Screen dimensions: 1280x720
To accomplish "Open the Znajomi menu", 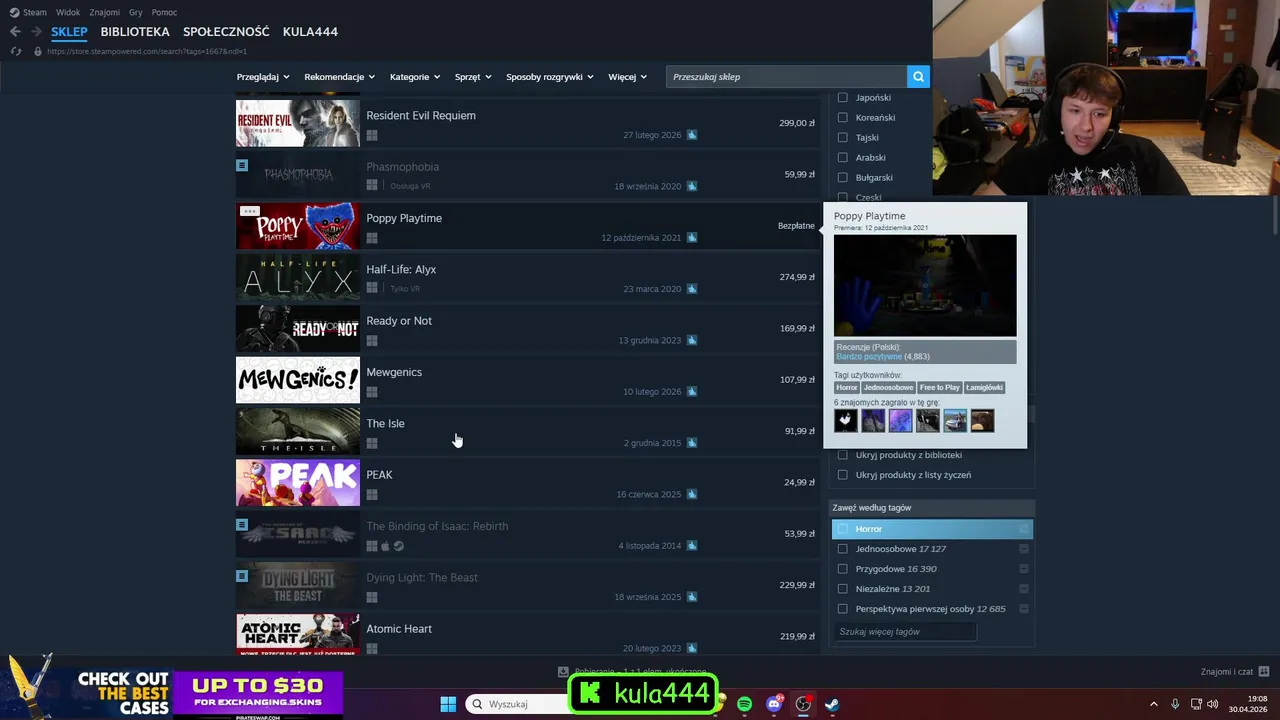I will (x=104, y=12).
